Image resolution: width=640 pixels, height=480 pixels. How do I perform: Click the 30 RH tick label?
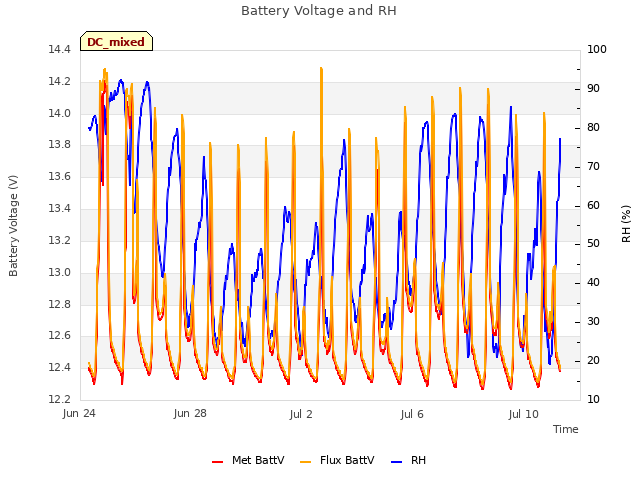point(593,321)
